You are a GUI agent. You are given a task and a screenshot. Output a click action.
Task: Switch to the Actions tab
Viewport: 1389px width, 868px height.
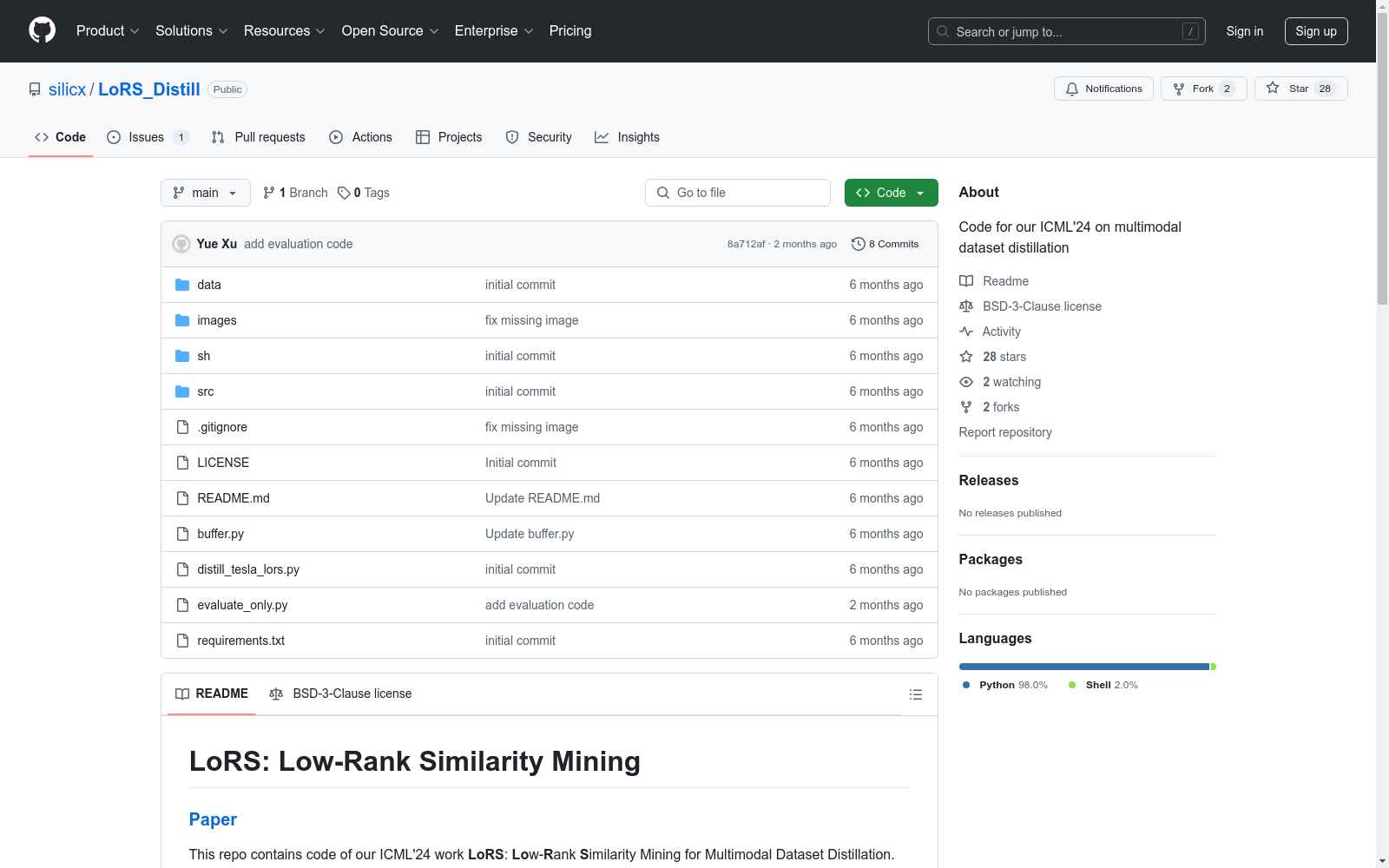(x=361, y=137)
